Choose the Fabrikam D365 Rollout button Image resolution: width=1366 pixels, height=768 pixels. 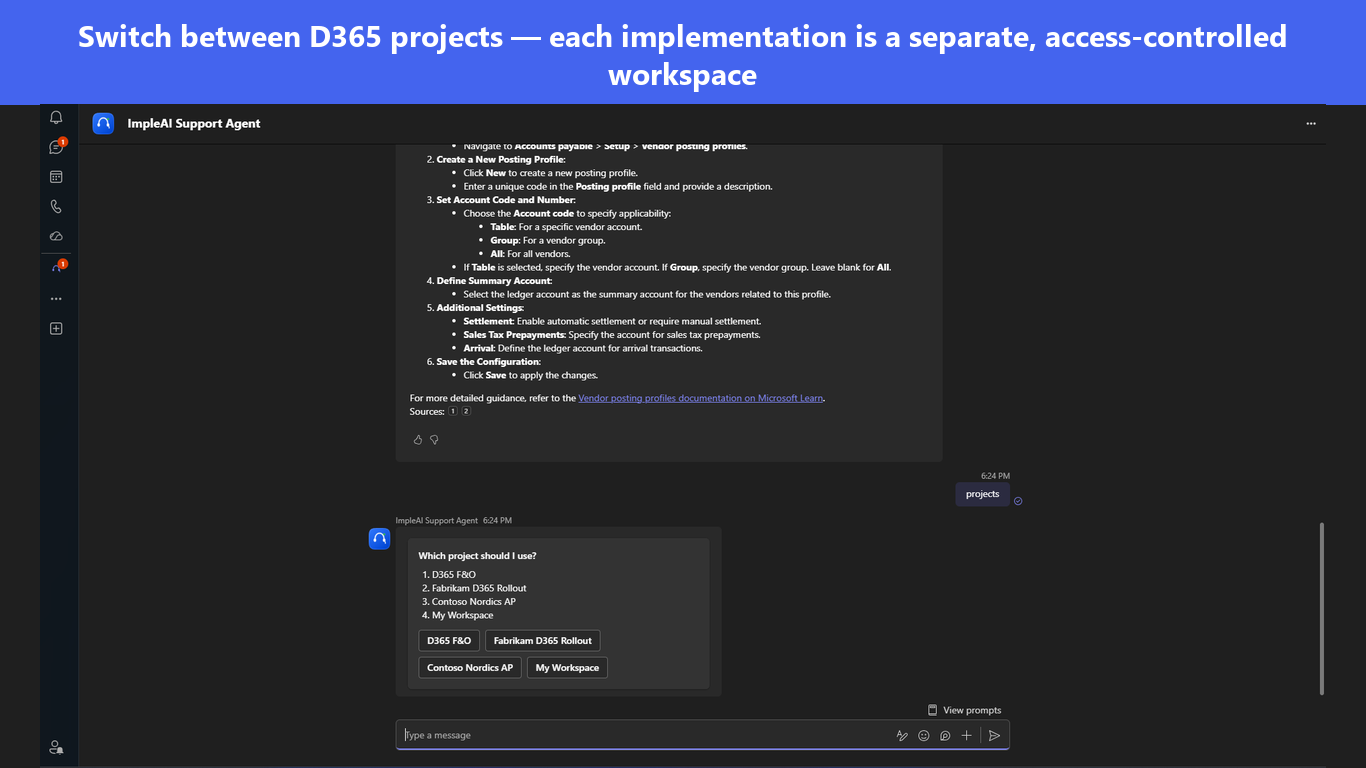tap(543, 641)
